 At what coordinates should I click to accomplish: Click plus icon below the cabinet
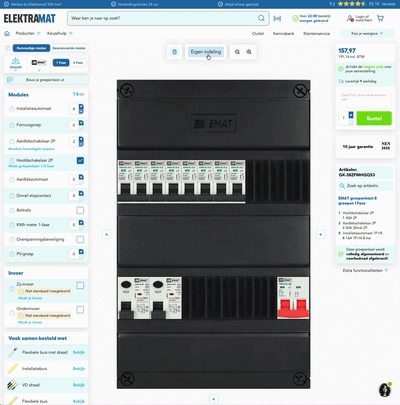213,399
